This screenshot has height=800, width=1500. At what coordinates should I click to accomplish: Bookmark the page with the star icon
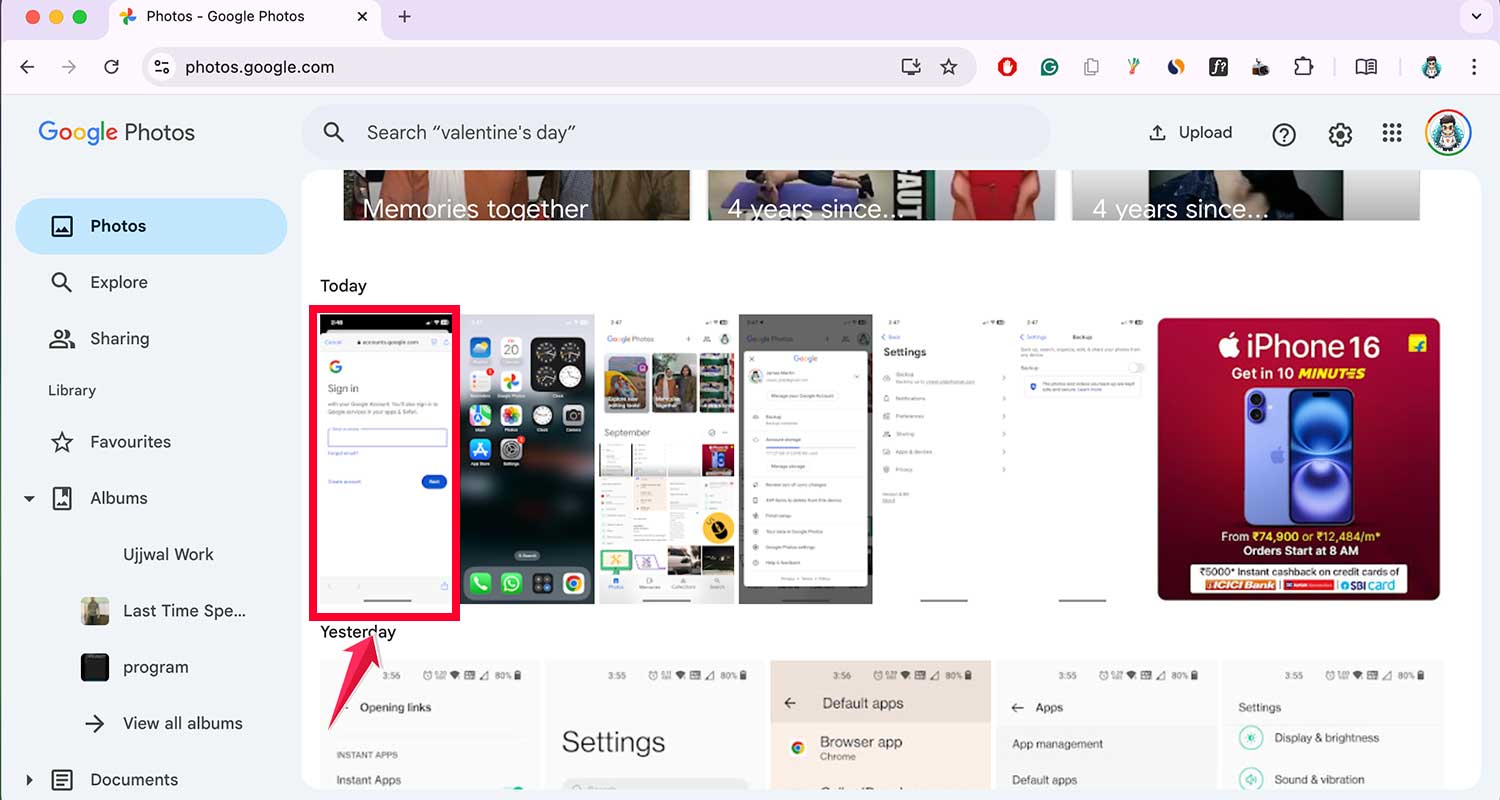tap(948, 67)
